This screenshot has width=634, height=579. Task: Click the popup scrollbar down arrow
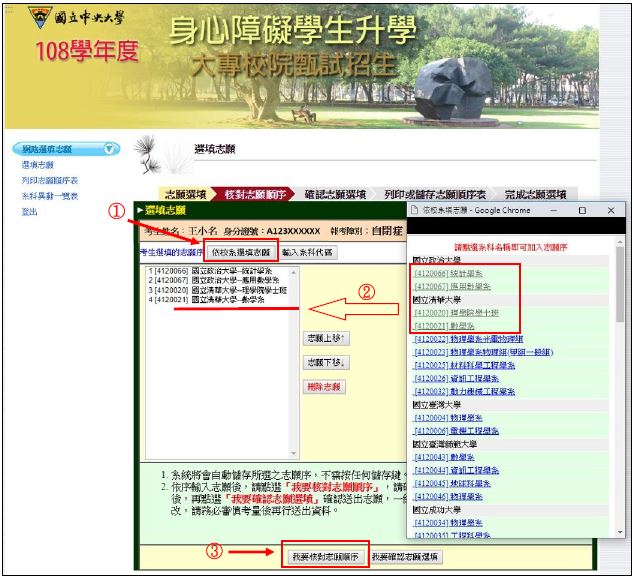tap(620, 533)
